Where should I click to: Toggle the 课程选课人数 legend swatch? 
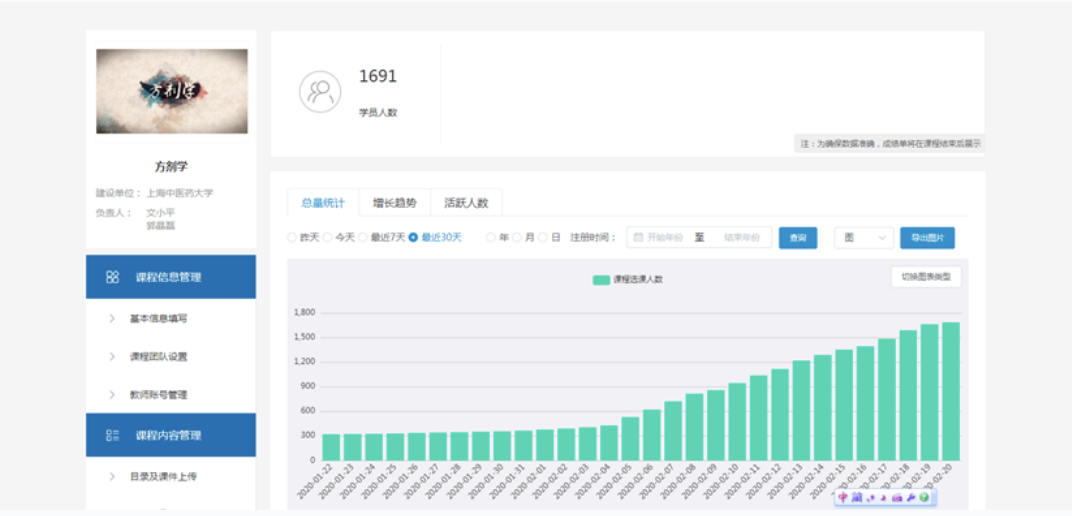(600, 279)
